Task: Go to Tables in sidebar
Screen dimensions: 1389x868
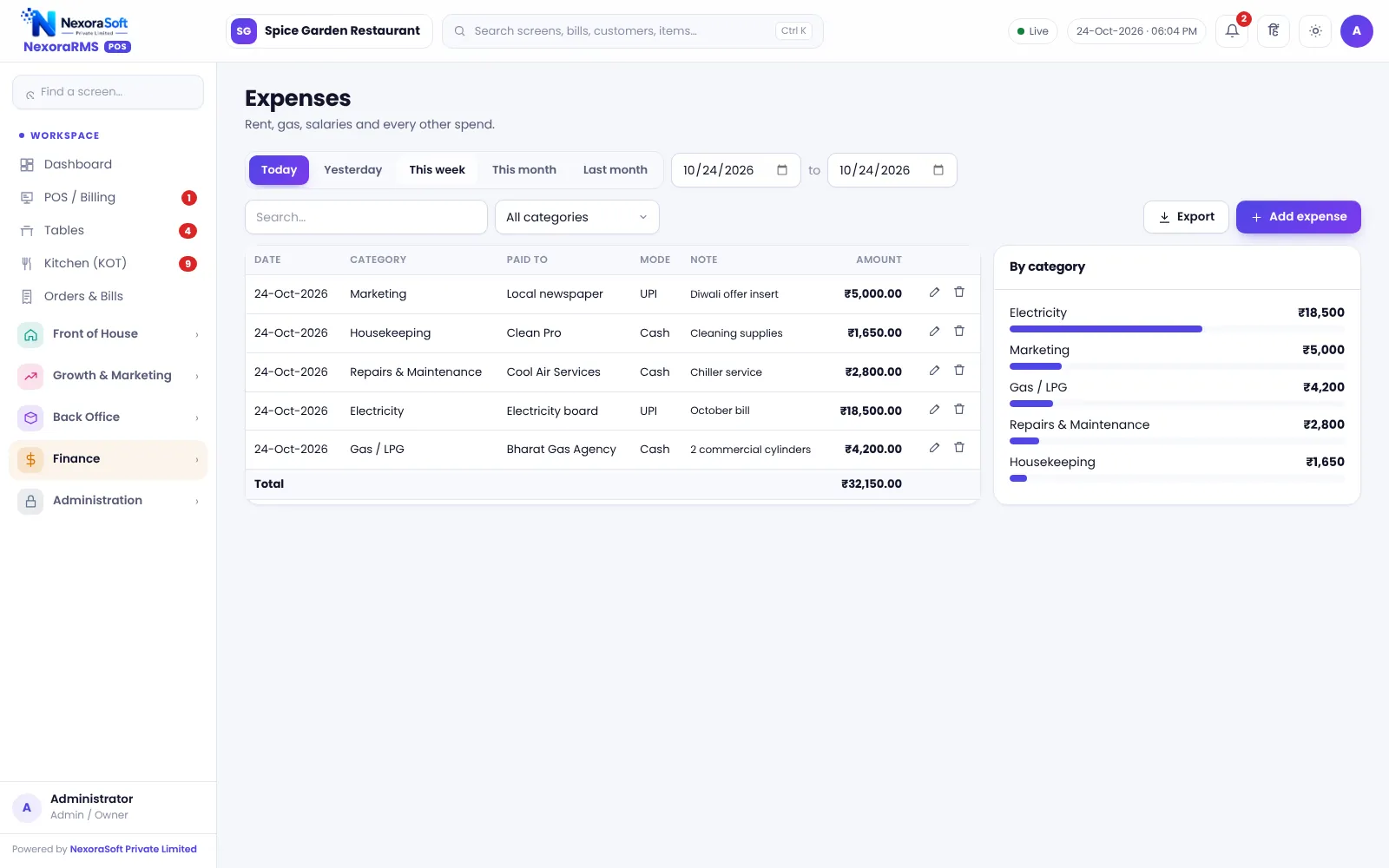Action: point(108,230)
